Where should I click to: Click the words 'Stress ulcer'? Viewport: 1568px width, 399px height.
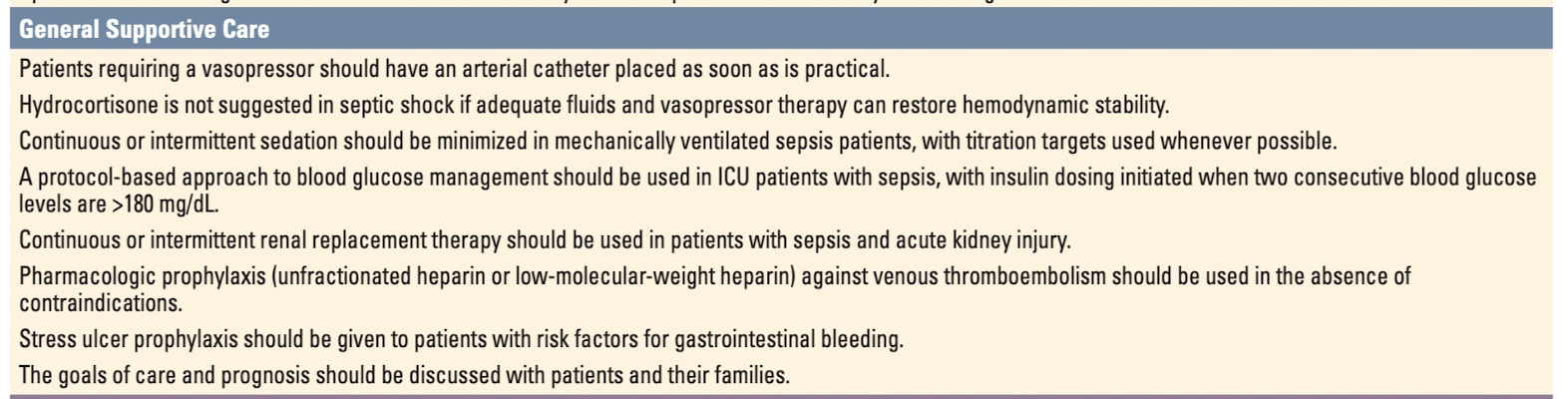tap(75, 339)
